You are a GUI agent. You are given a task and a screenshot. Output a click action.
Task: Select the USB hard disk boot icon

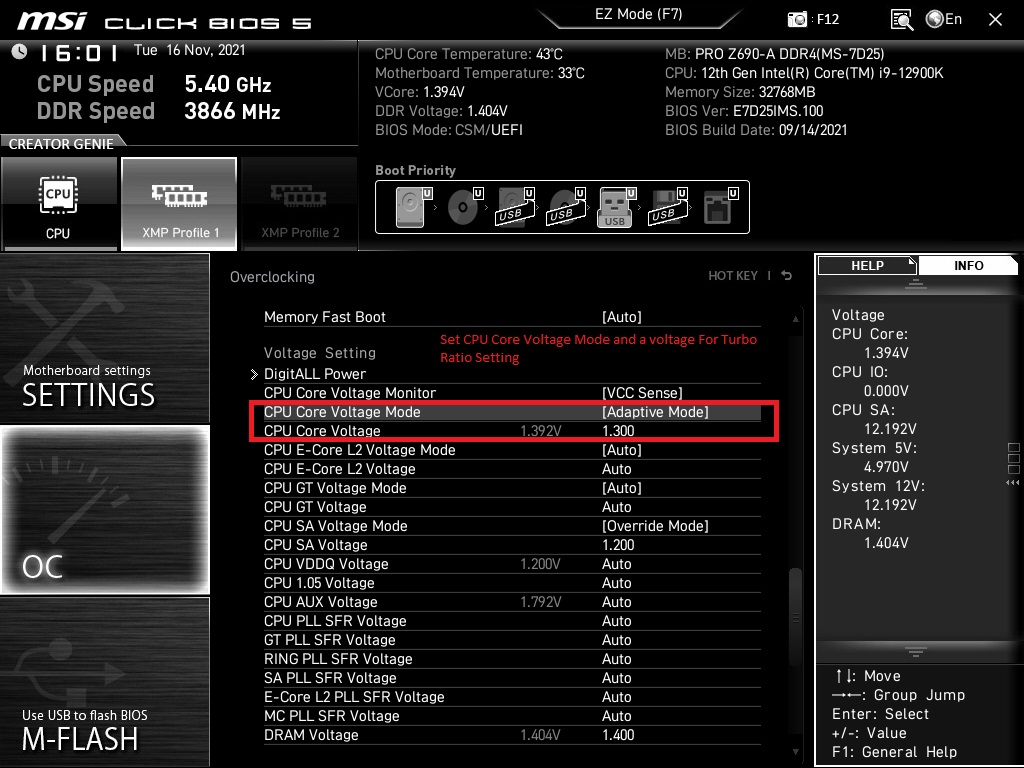point(515,207)
